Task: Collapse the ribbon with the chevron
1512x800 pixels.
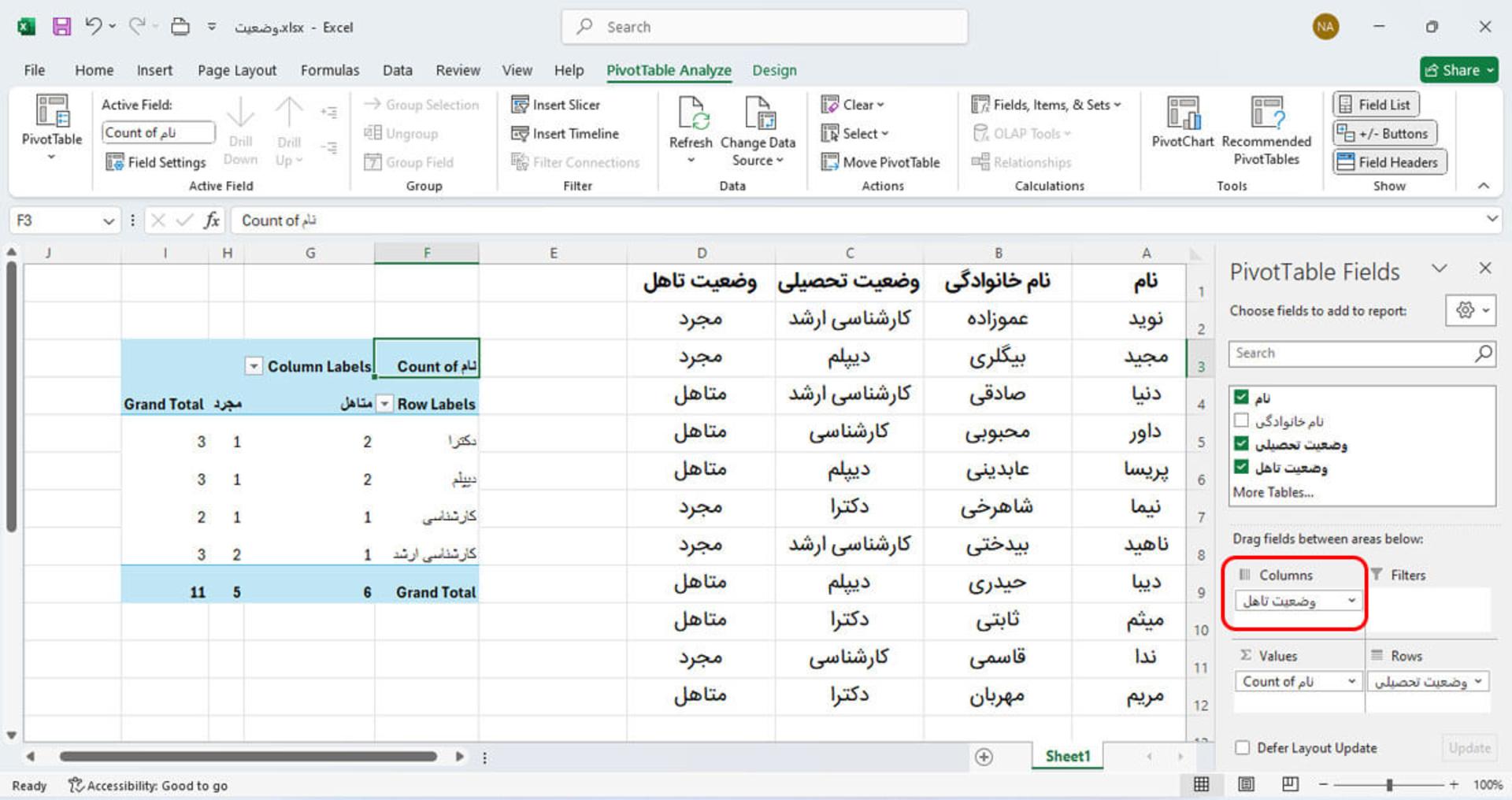Action: tap(1484, 186)
